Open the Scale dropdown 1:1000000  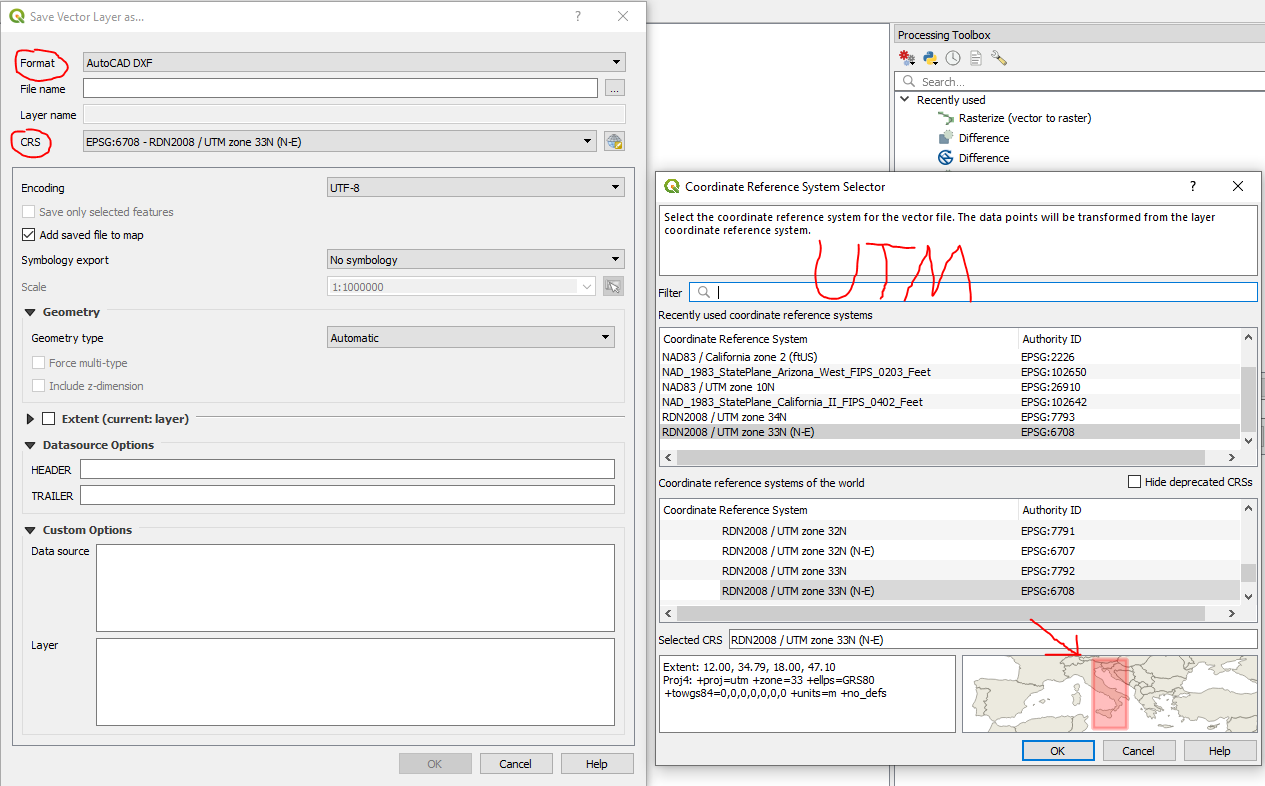(462, 287)
